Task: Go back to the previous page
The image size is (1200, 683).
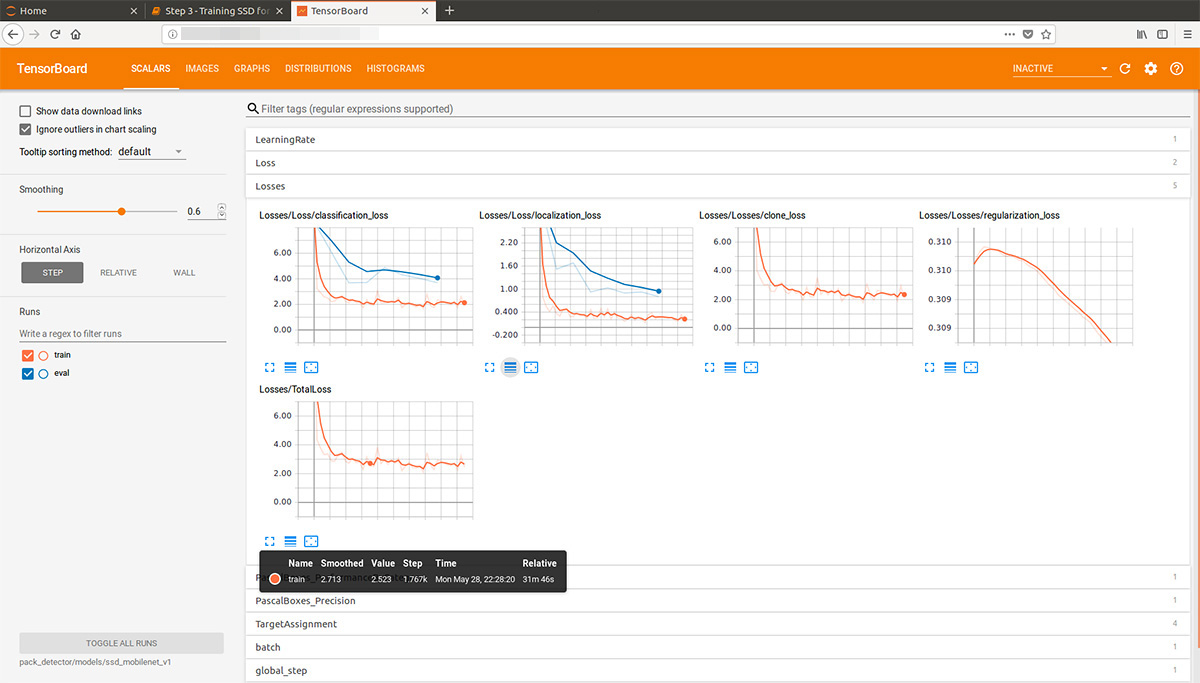Action: pyautogui.click(x=14, y=34)
